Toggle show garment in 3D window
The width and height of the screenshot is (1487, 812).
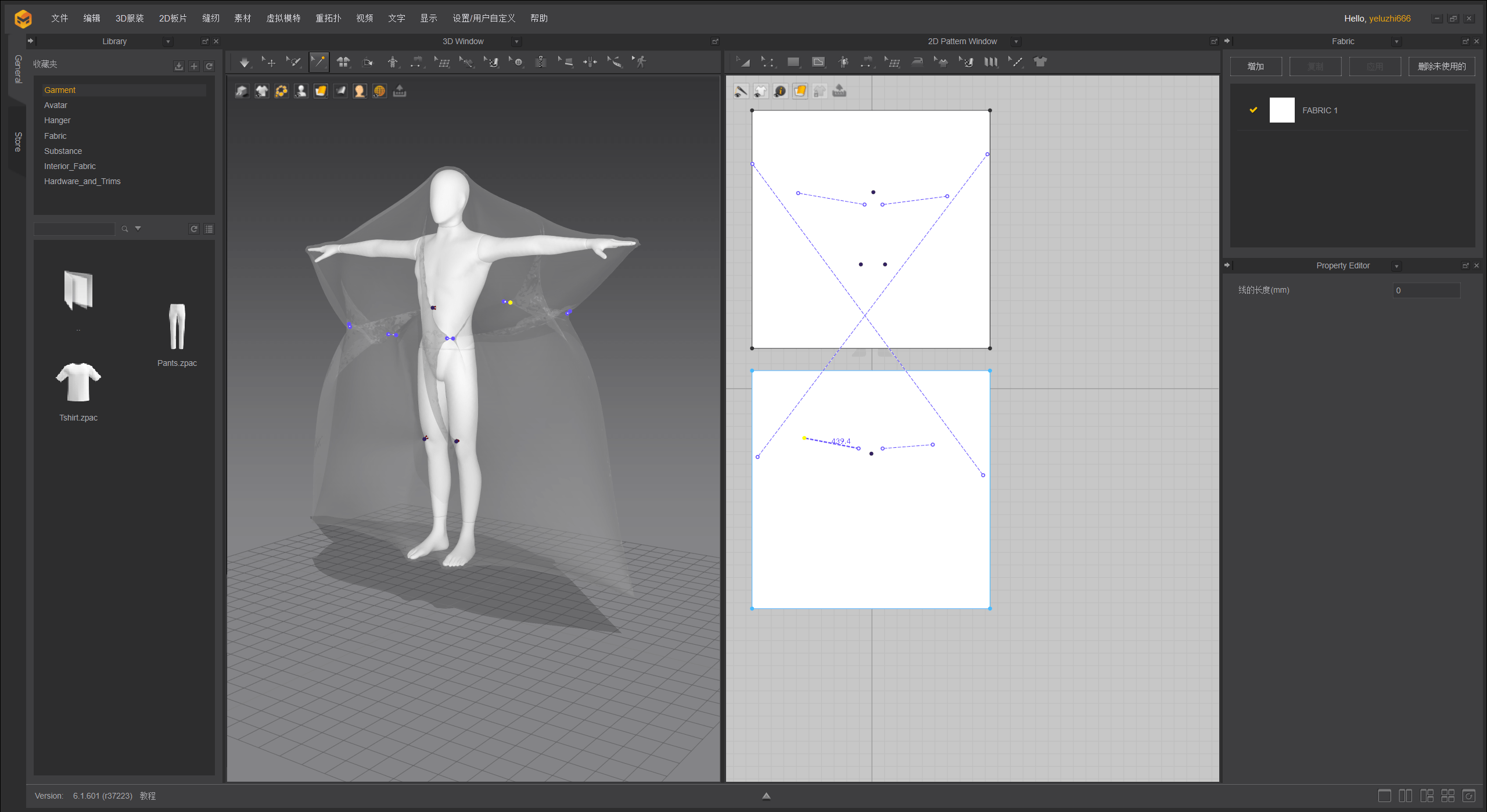pos(262,91)
